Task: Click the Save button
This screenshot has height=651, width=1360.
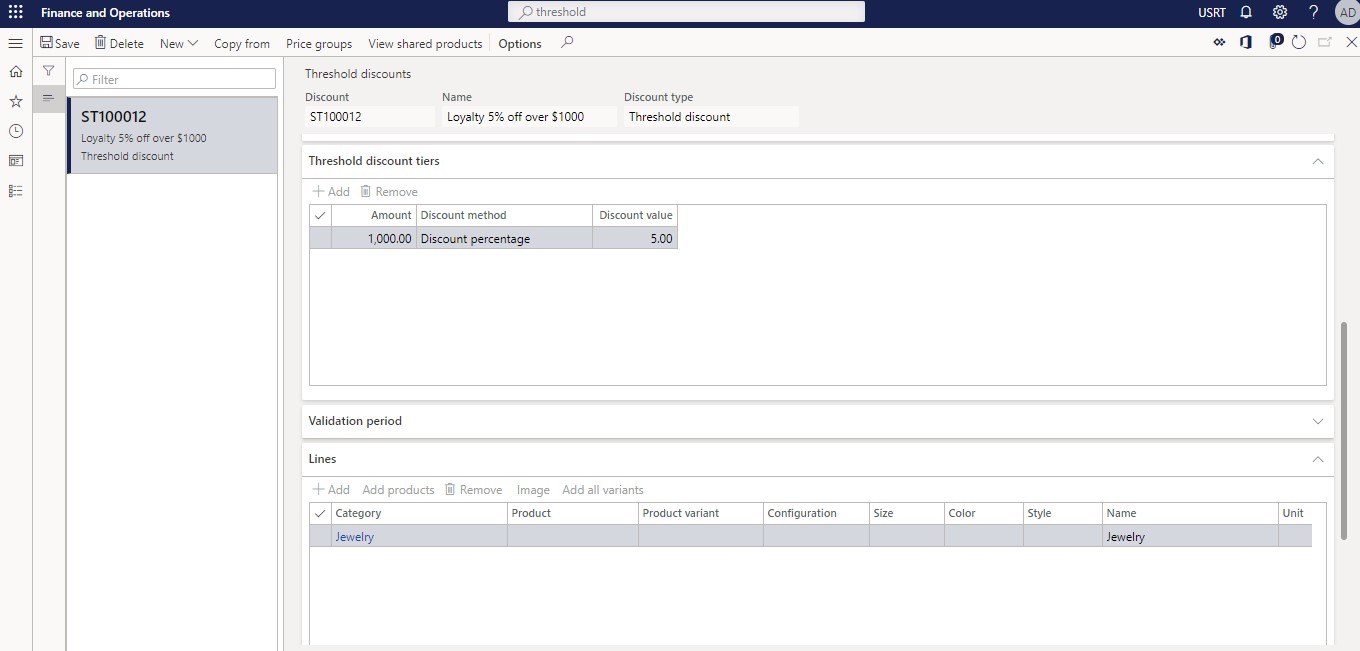Action: [60, 43]
